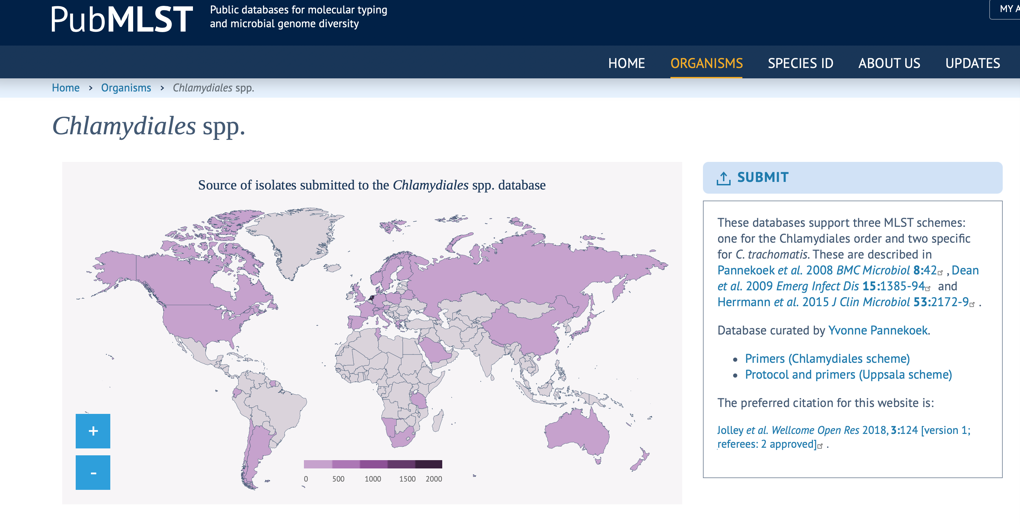This screenshot has height=524, width=1020.
Task: Select the ORGANISMS navigation tab
Action: coord(706,63)
